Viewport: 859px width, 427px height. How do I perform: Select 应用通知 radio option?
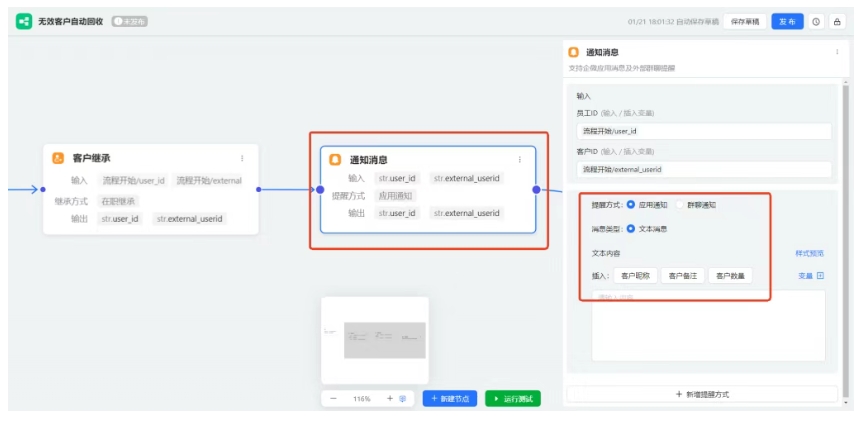(631, 205)
